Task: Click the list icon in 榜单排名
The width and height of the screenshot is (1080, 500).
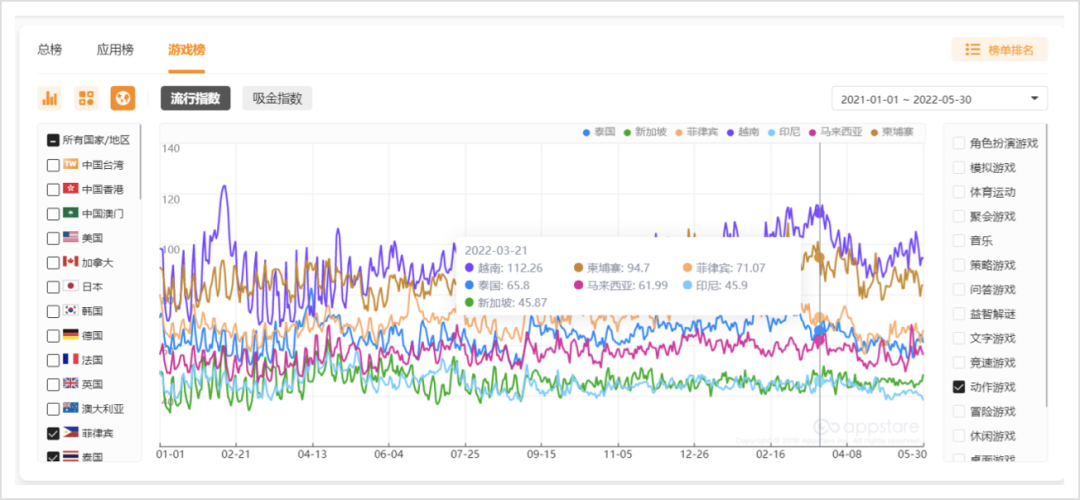Action: point(972,49)
